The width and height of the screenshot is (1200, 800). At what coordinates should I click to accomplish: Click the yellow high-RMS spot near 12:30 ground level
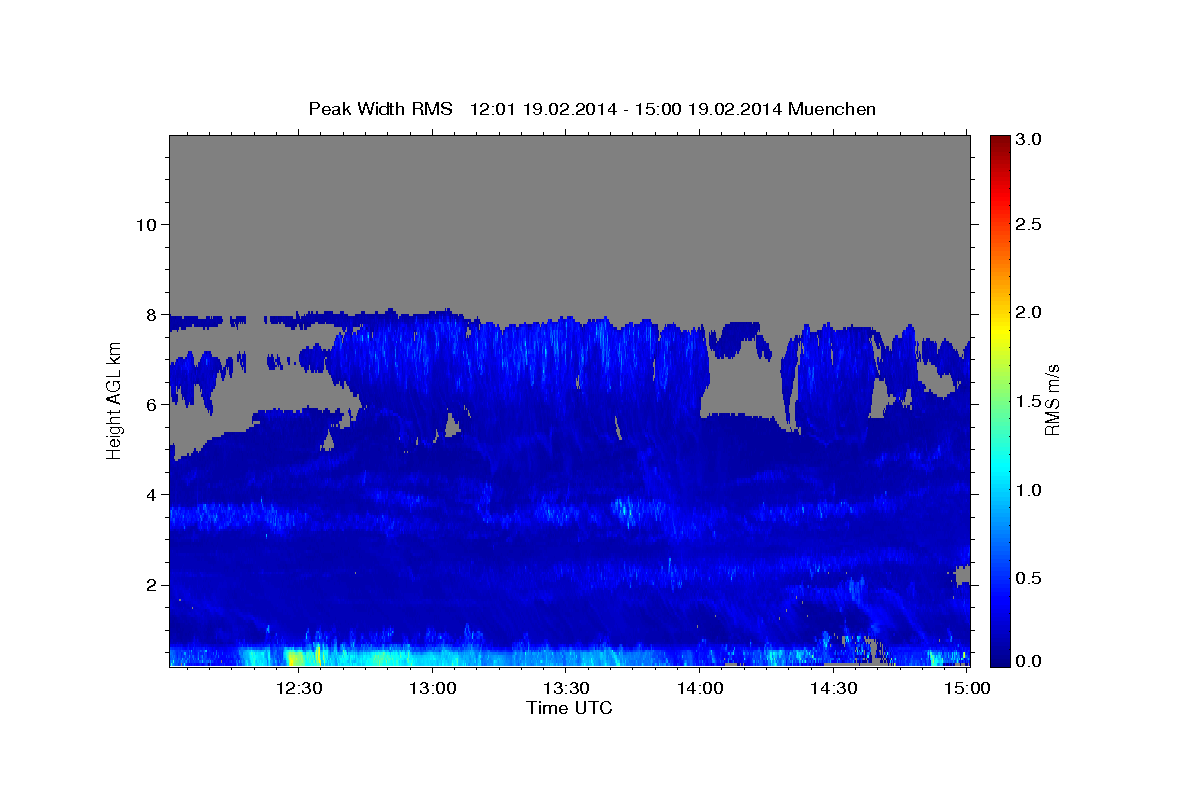[x=296, y=657]
